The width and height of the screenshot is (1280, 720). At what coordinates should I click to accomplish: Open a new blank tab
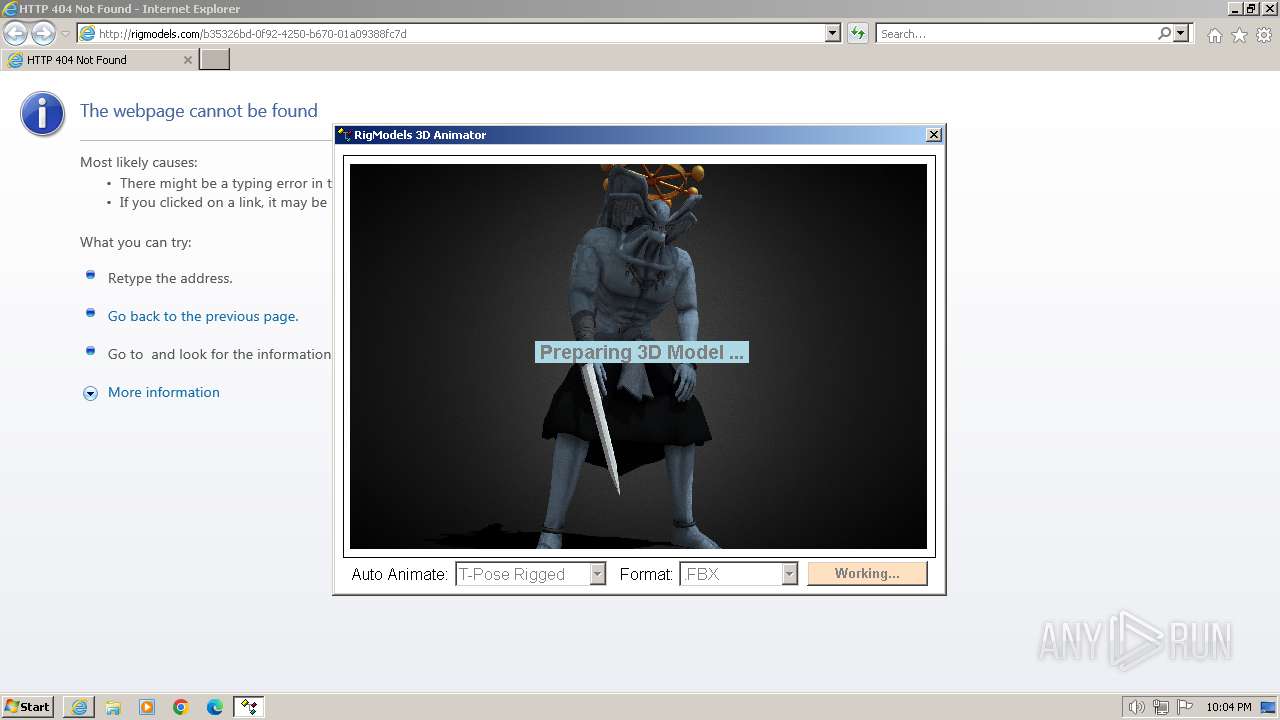215,60
